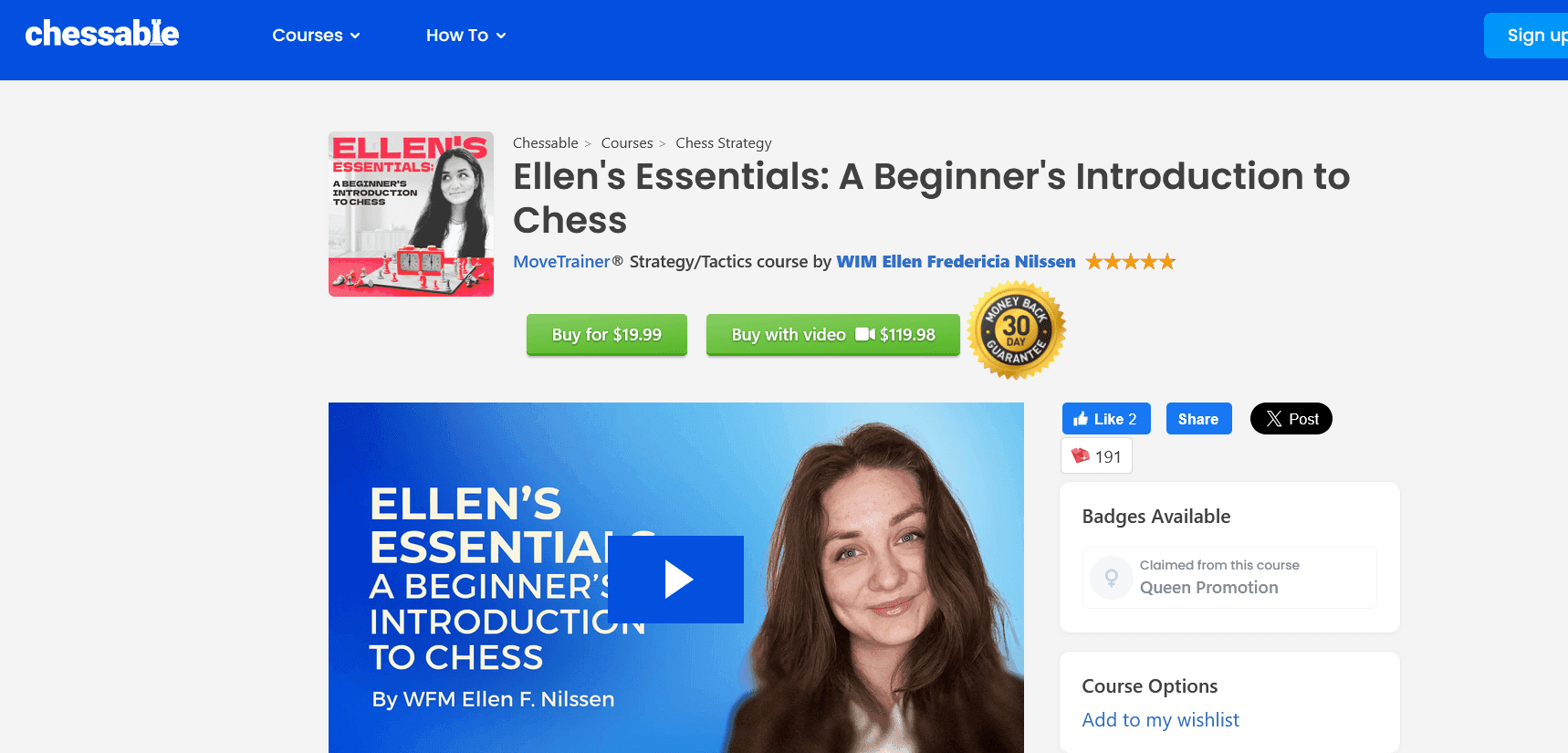Click the five-star rating
The width and height of the screenshot is (1568, 753).
pos(1130,262)
